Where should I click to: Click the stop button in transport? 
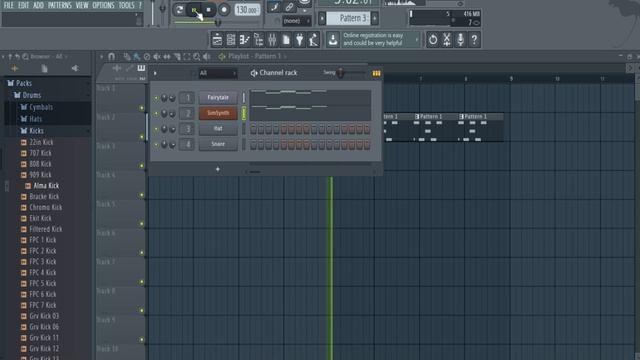pyautogui.click(x=209, y=9)
